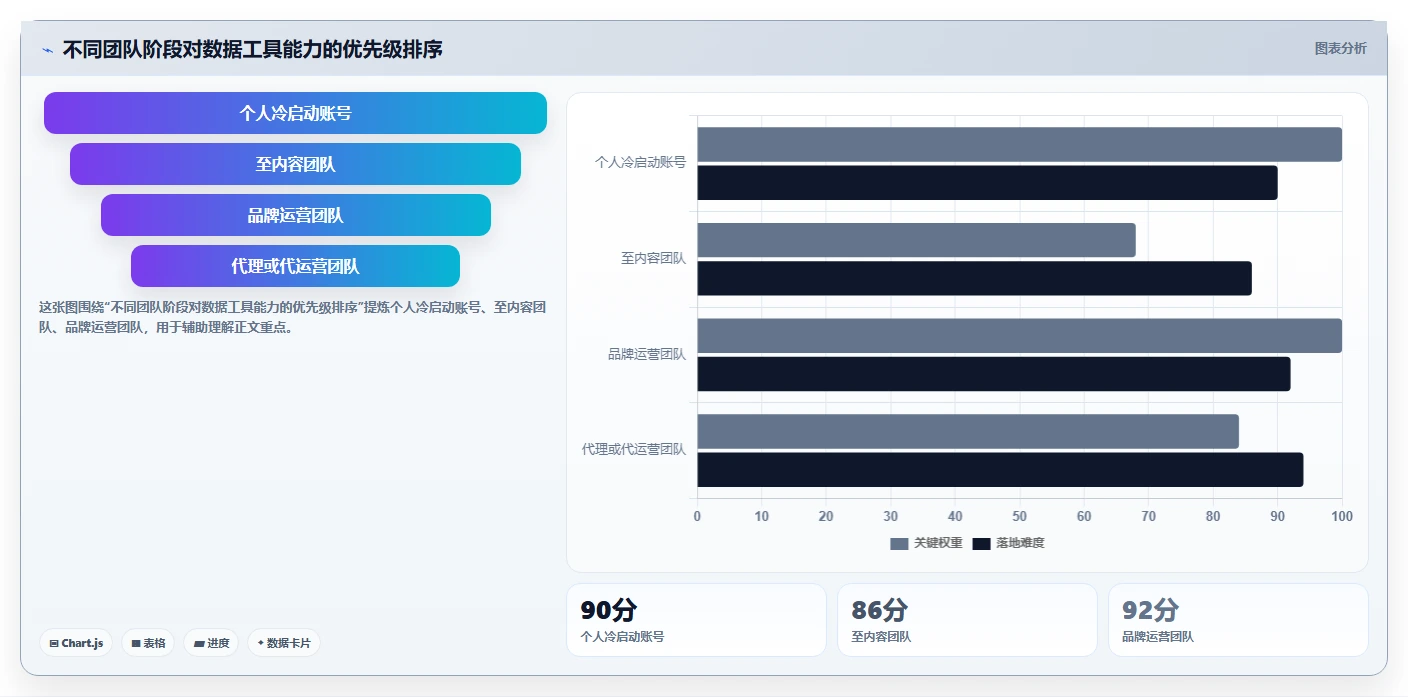Click 至内容团队 落地难度 dark bar
Image resolution: width=1408 pixels, height=697 pixels.
click(974, 278)
